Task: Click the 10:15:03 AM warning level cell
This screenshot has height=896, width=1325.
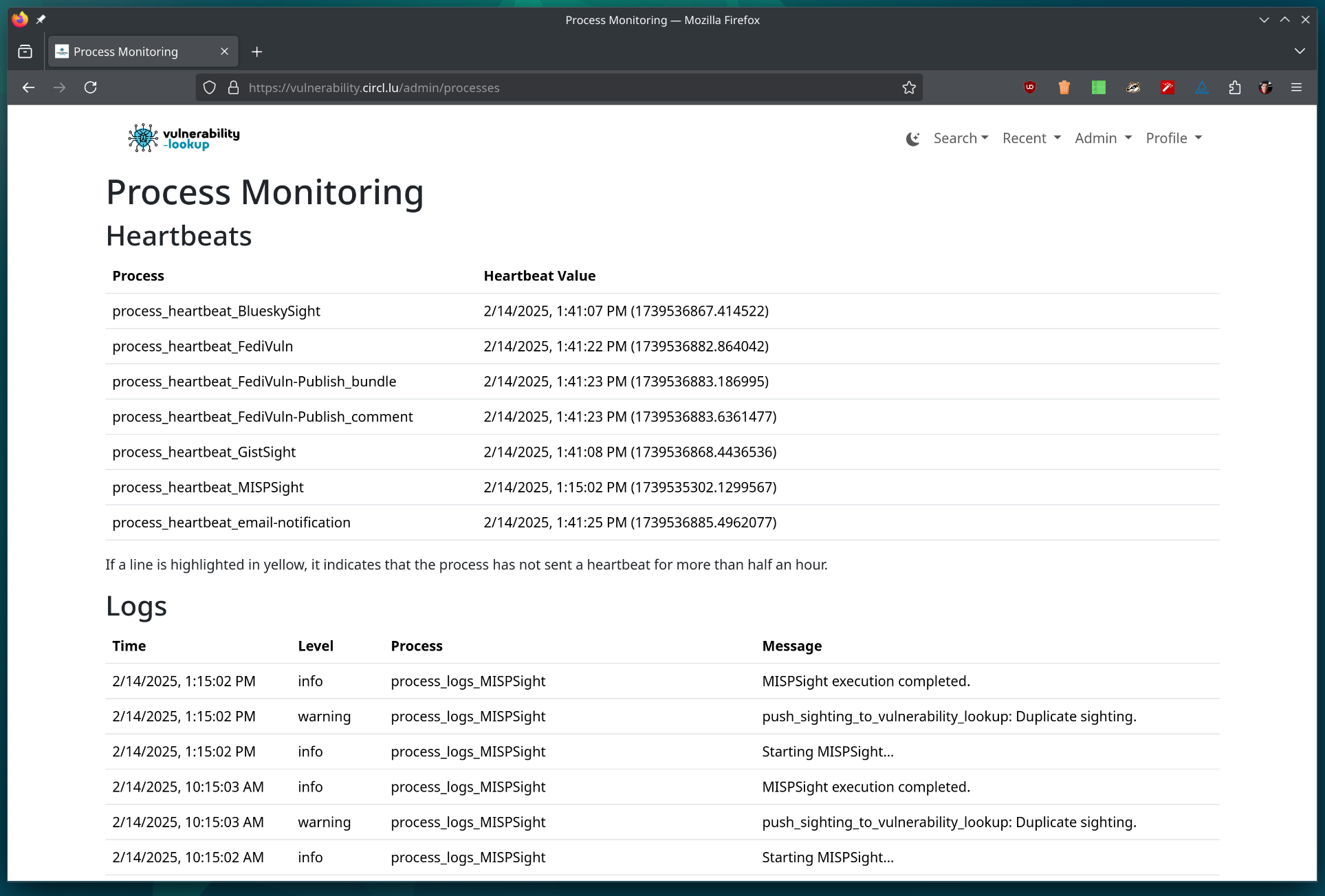Action: pos(324,822)
